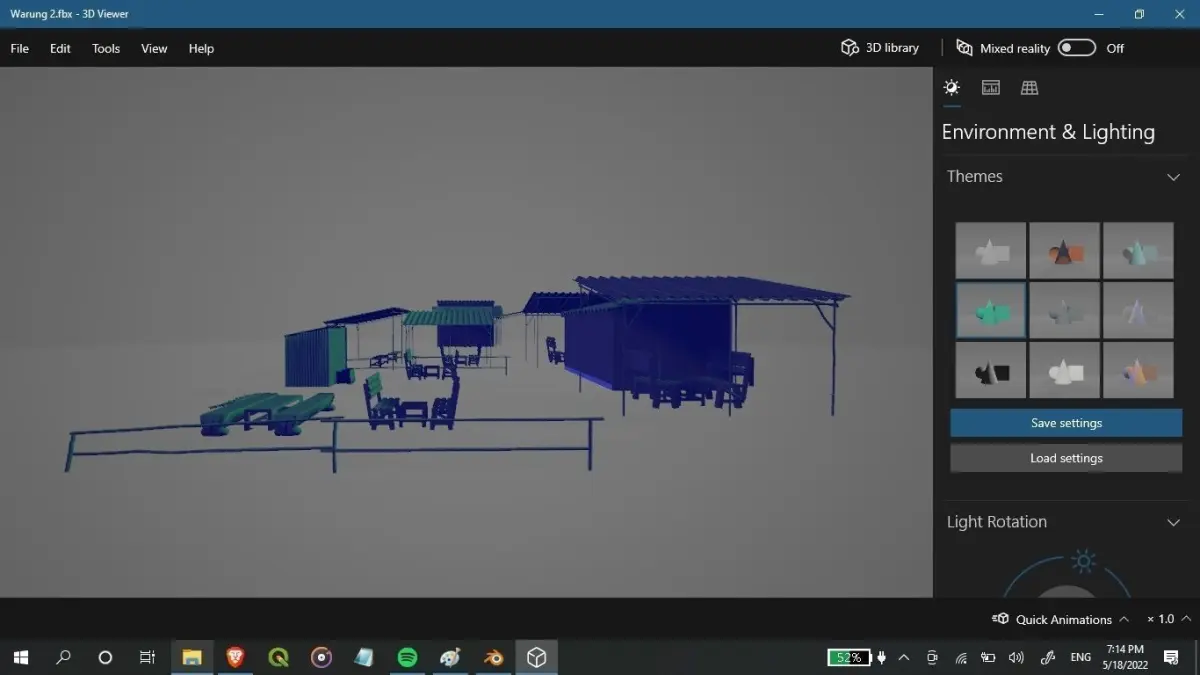Open the paint palette app on taskbar

450,657
